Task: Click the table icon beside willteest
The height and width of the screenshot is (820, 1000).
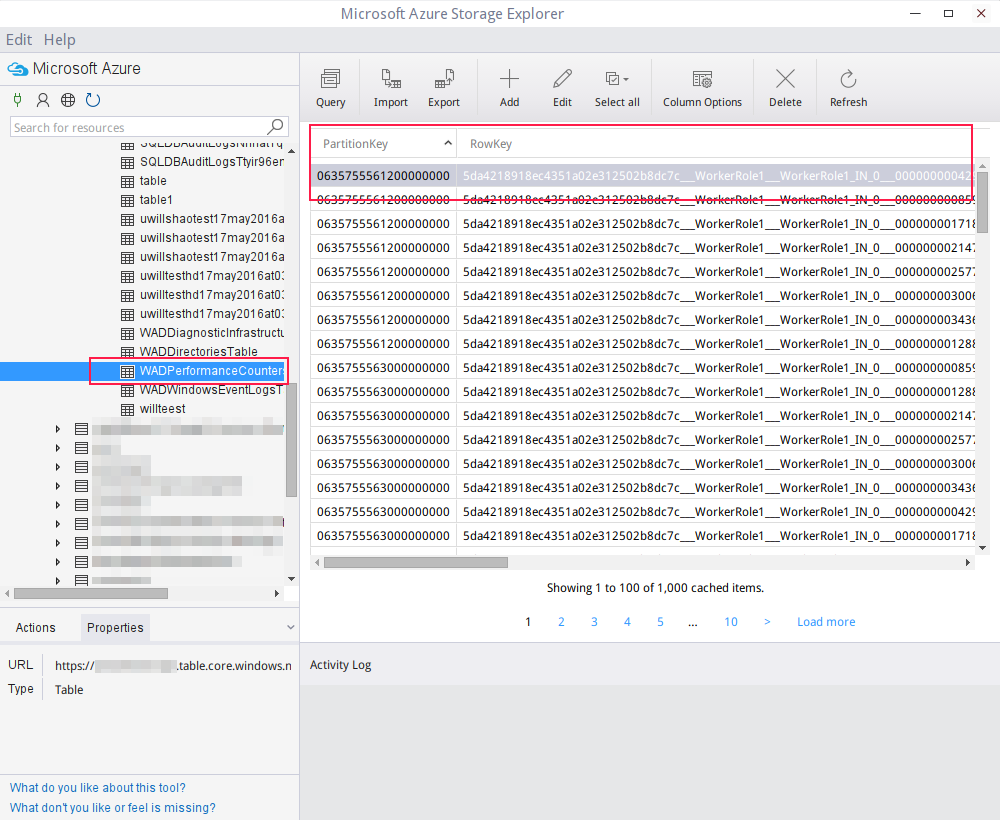Action: coord(128,409)
